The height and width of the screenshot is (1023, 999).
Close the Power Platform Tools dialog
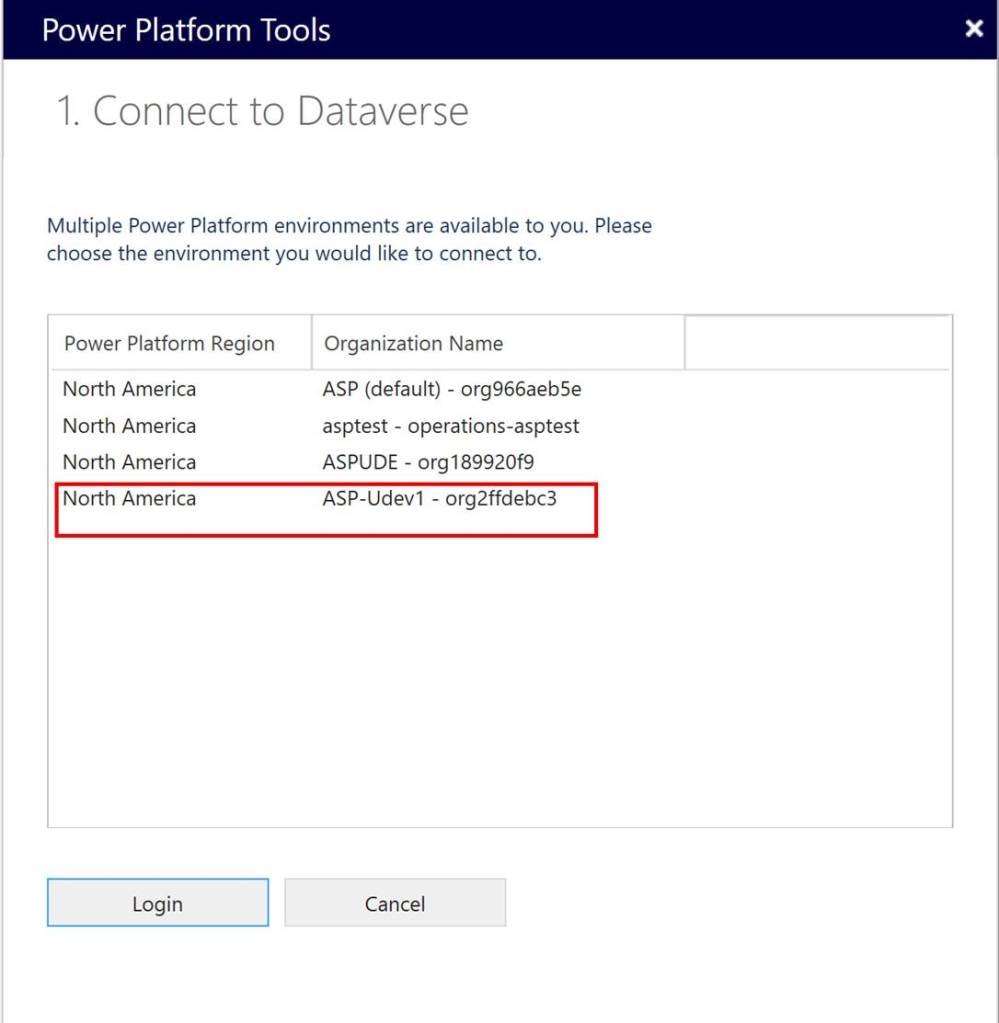coord(974,29)
